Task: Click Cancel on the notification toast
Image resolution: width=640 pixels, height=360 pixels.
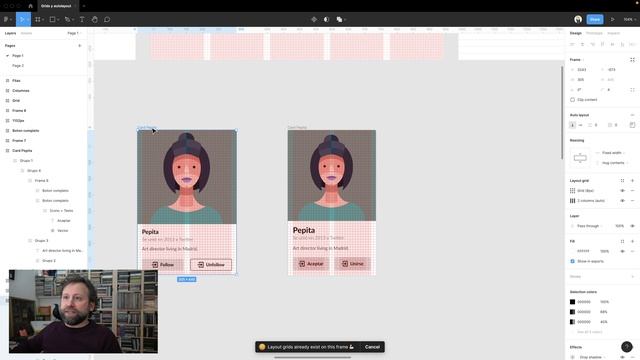Action: pos(372,347)
